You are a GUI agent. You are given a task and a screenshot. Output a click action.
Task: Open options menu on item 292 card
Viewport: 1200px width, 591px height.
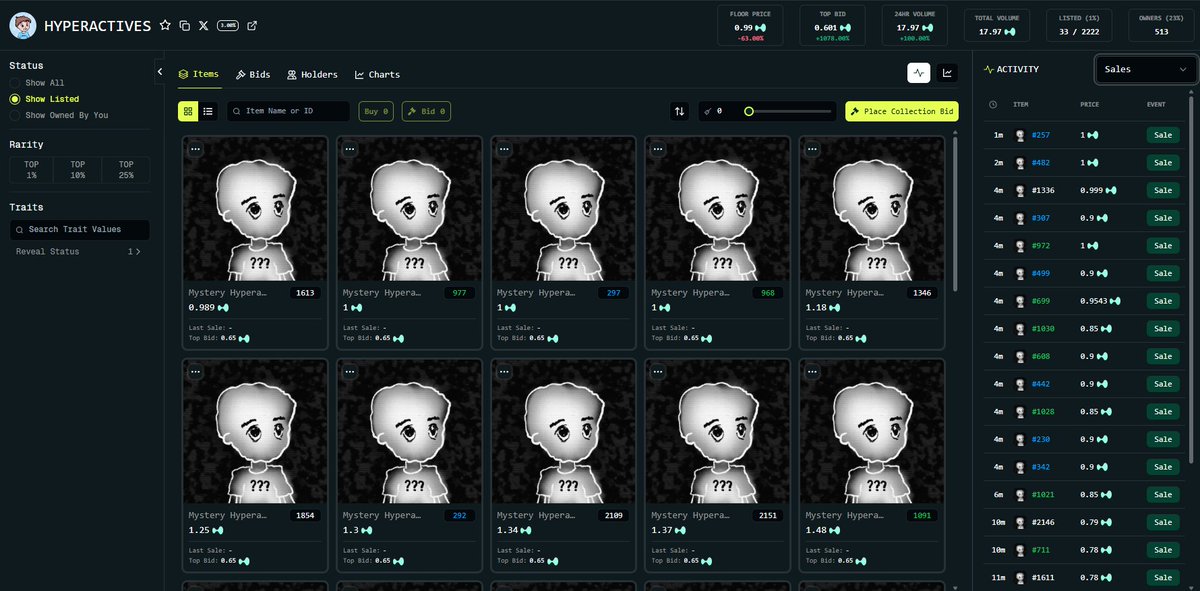[x=350, y=371]
